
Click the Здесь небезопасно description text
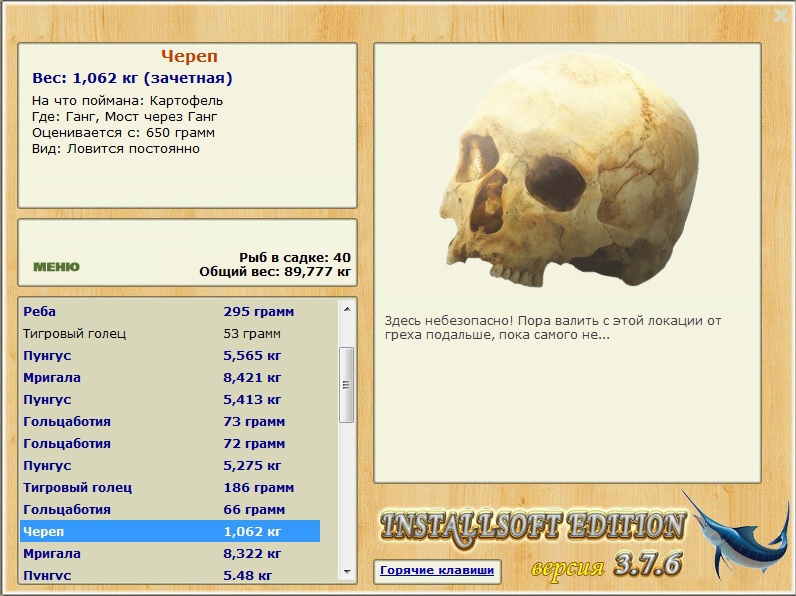point(553,327)
